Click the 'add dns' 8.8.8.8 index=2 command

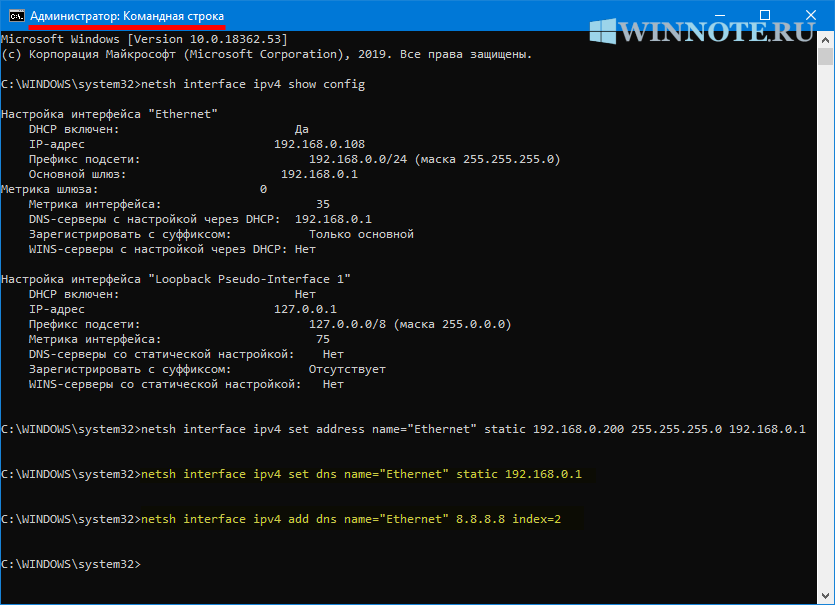[x=358, y=519]
